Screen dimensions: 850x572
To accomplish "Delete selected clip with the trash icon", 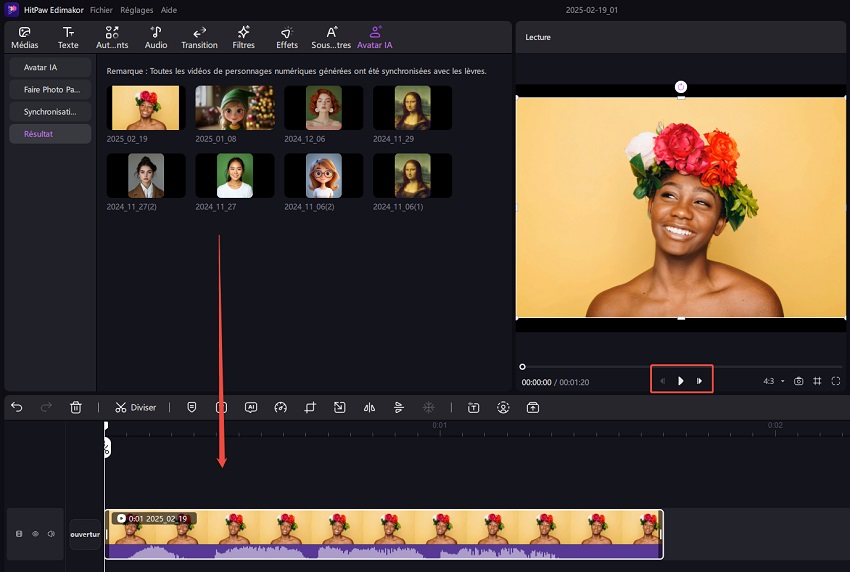I will pyautogui.click(x=76, y=407).
